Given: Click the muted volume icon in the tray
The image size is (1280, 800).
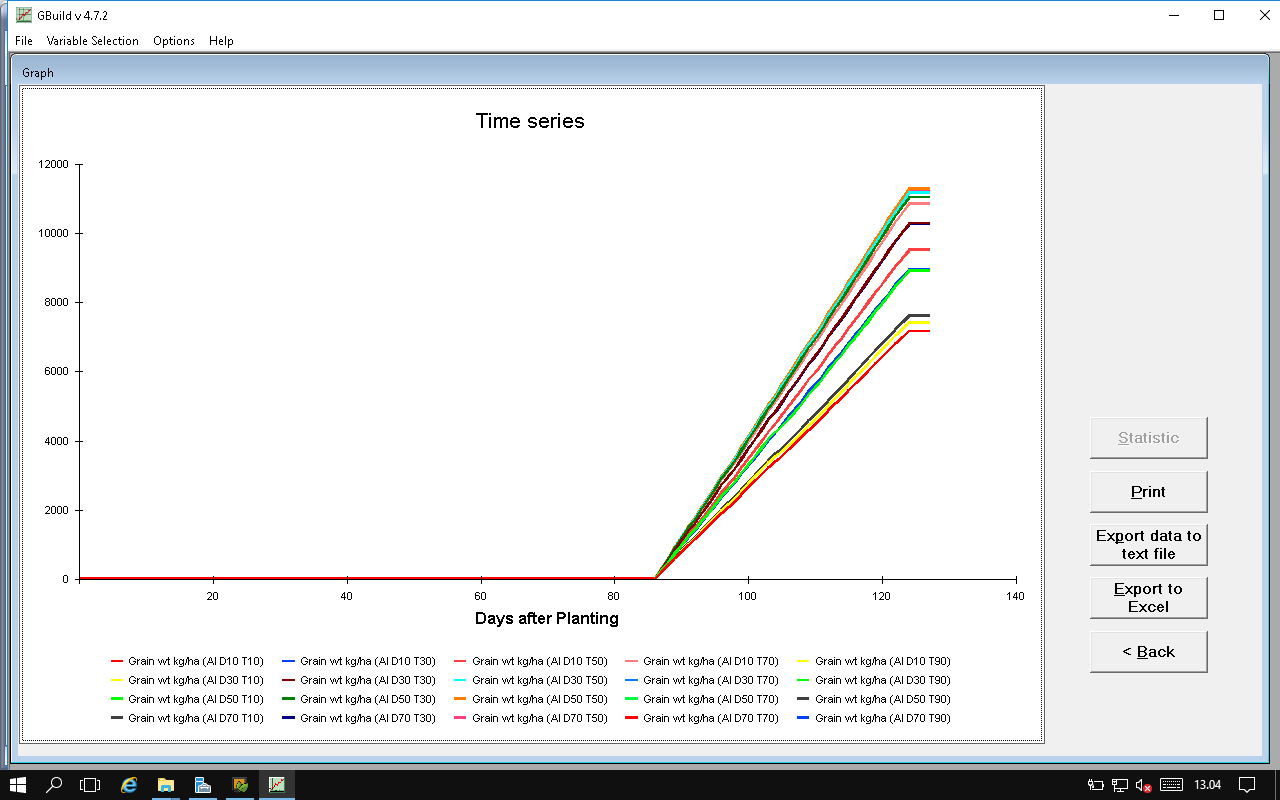Looking at the screenshot, I should point(1144,785).
